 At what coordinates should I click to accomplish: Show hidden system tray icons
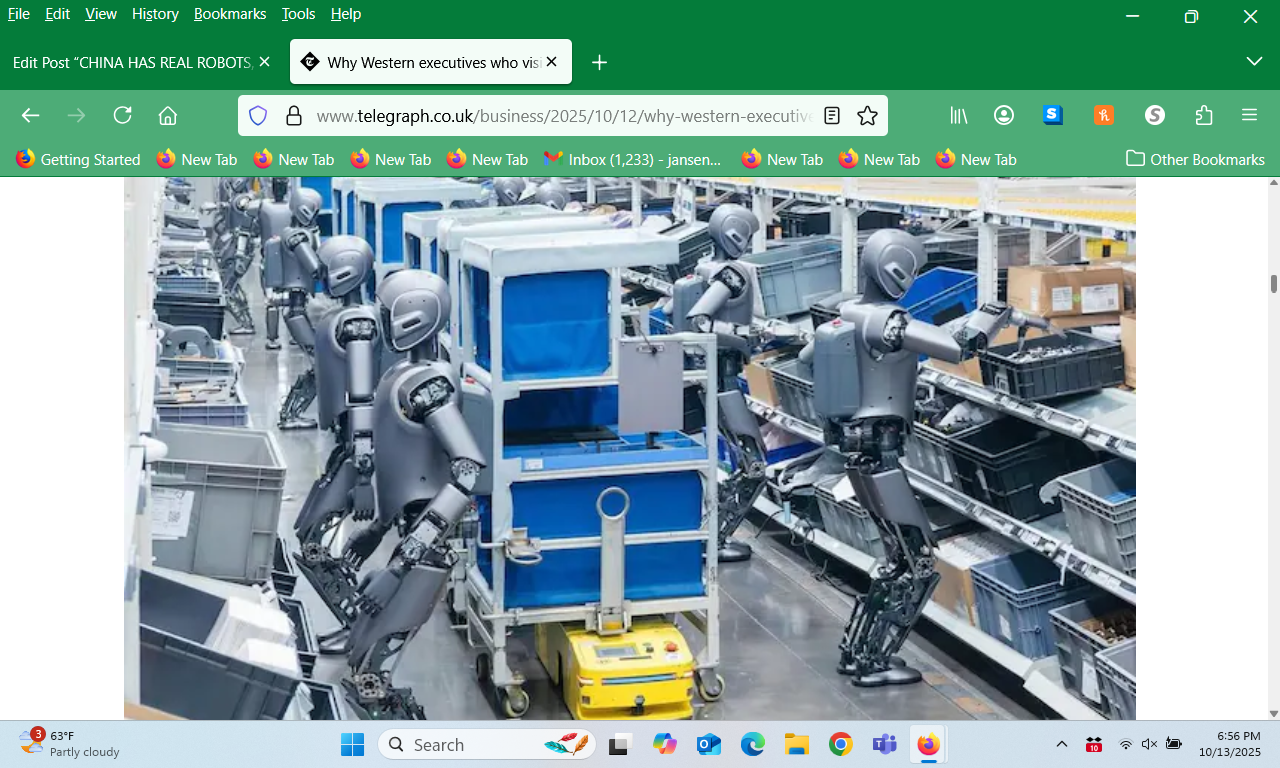(x=1062, y=744)
